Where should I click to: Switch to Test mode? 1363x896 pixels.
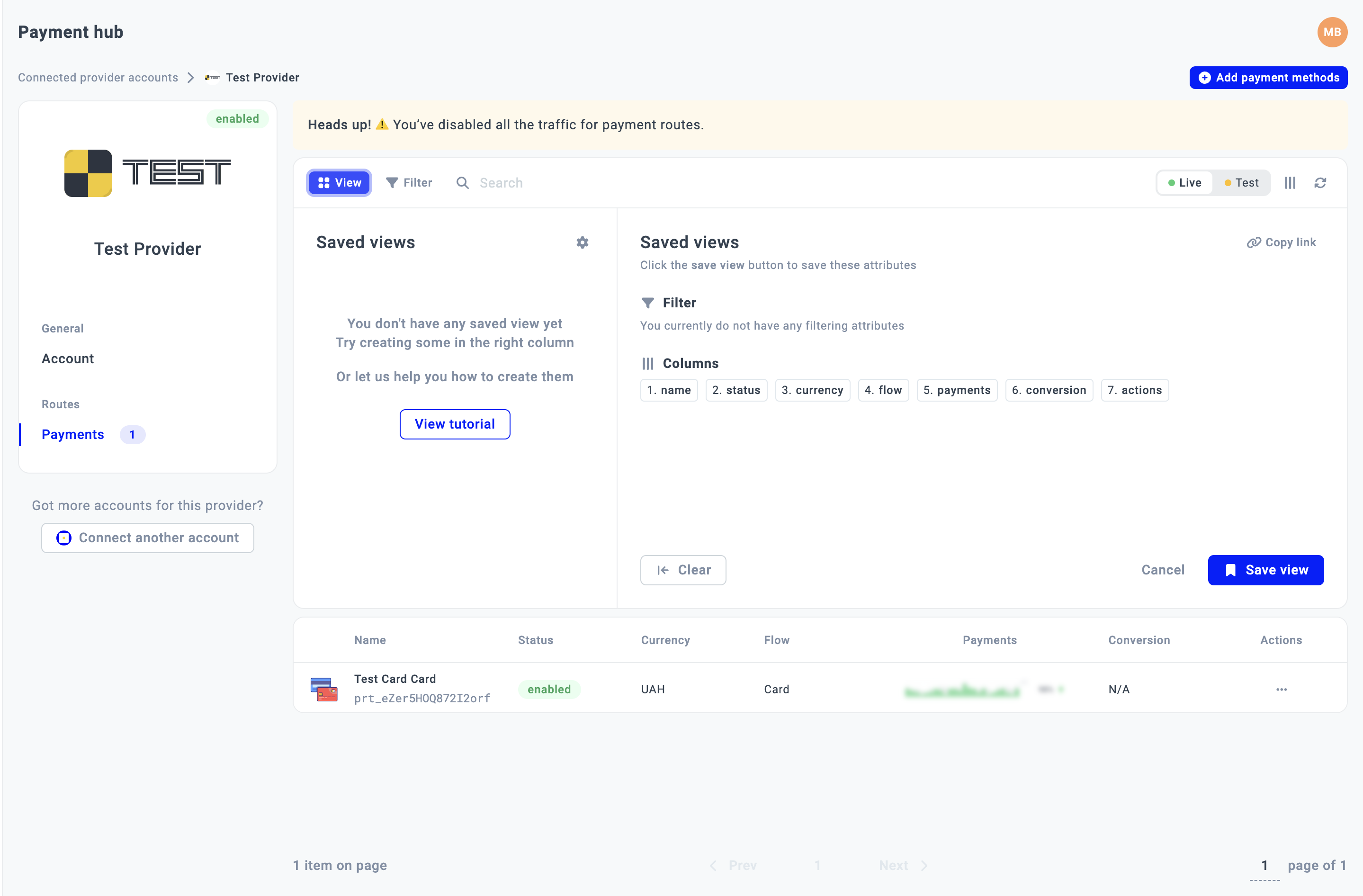click(x=1241, y=183)
